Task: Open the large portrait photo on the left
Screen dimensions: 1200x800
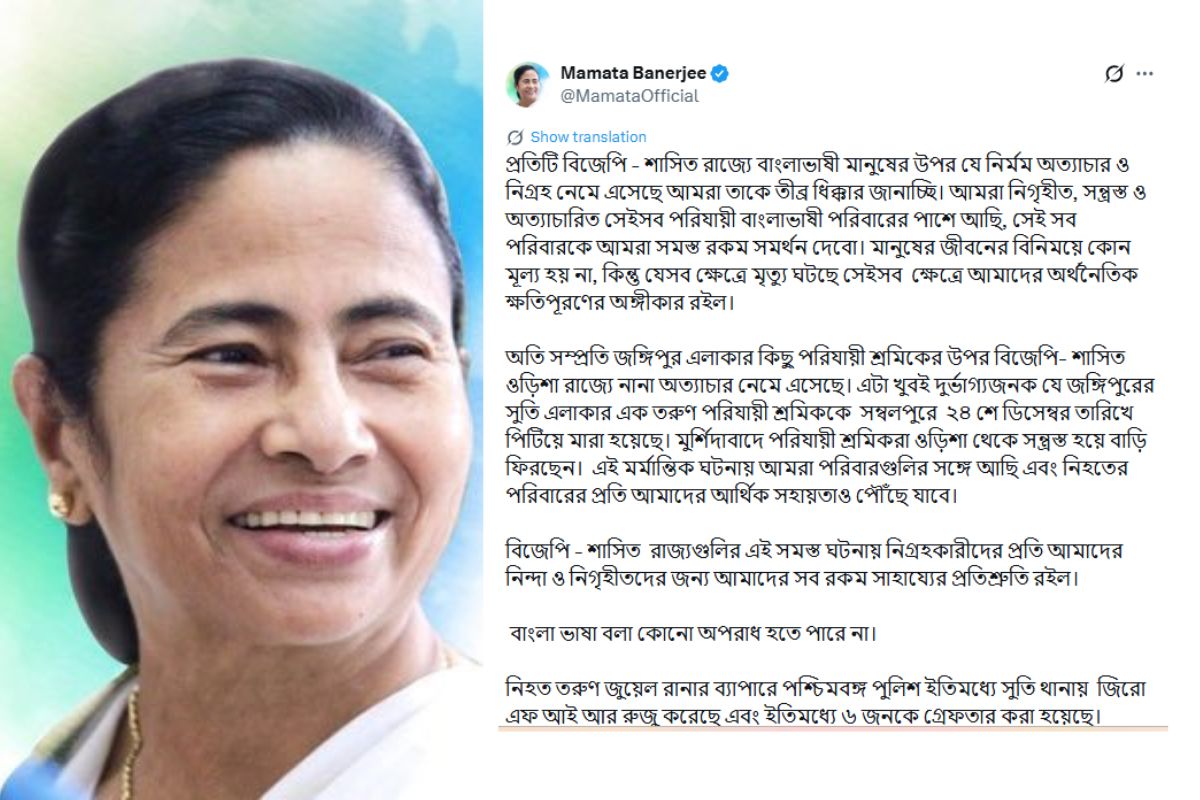Action: [242, 400]
